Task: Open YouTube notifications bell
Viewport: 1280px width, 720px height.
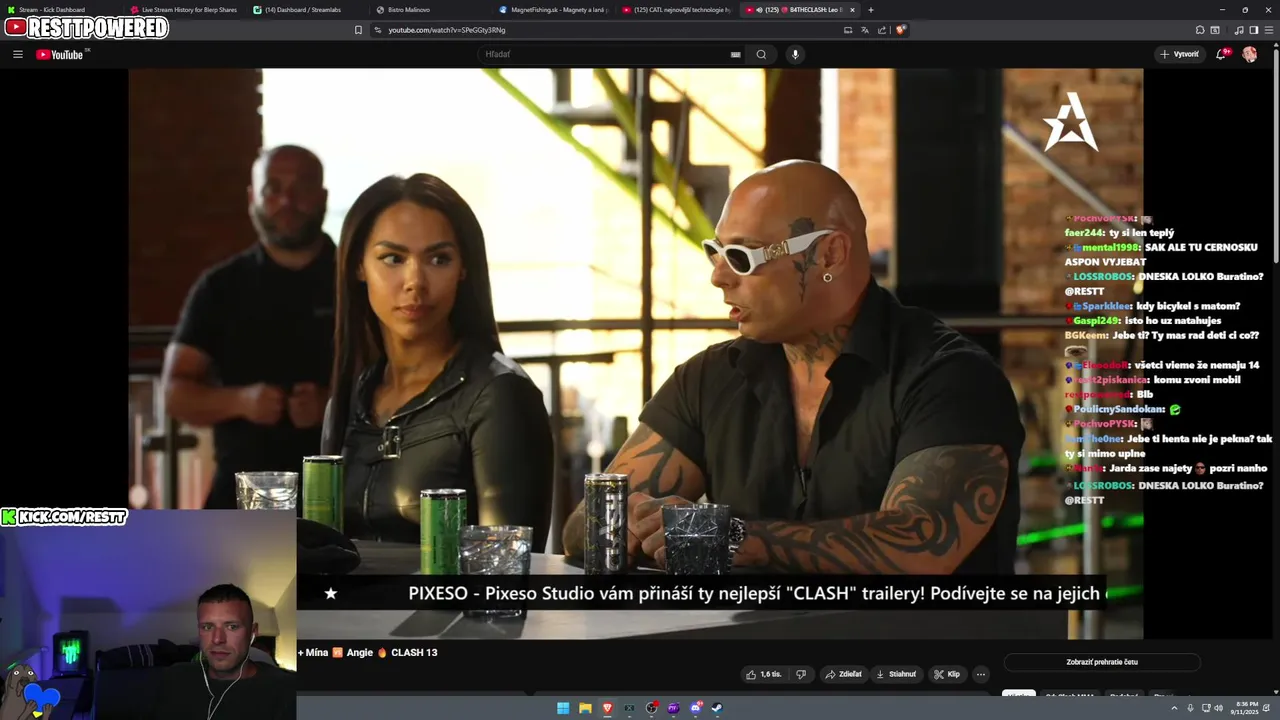Action: pos(1221,54)
